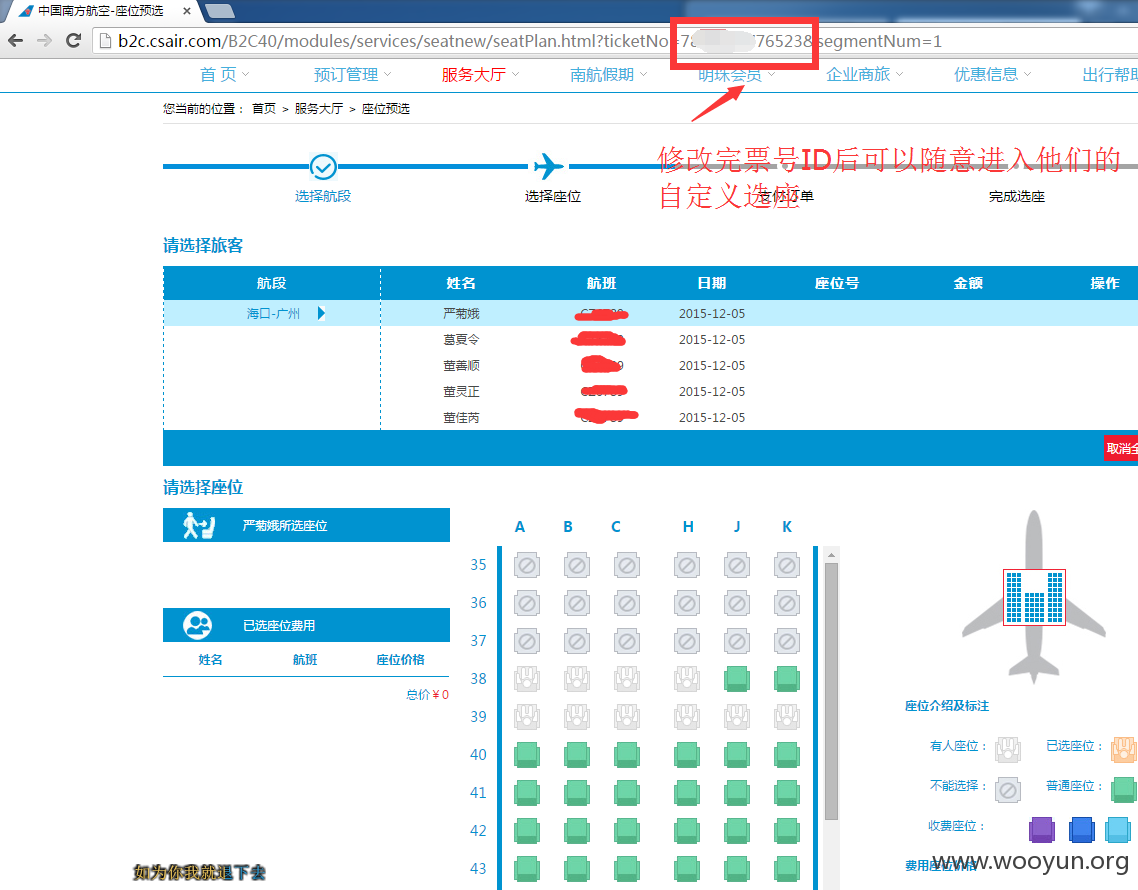This screenshot has height=890, width=1138.
Task: Pick green seat 38J
Action: click(737, 679)
